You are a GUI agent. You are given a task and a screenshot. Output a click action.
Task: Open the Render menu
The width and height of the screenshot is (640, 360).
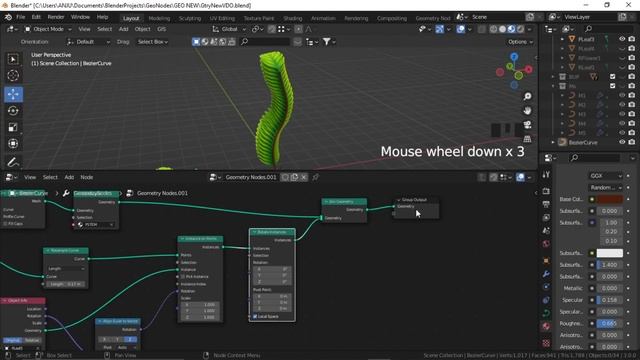(x=56, y=17)
